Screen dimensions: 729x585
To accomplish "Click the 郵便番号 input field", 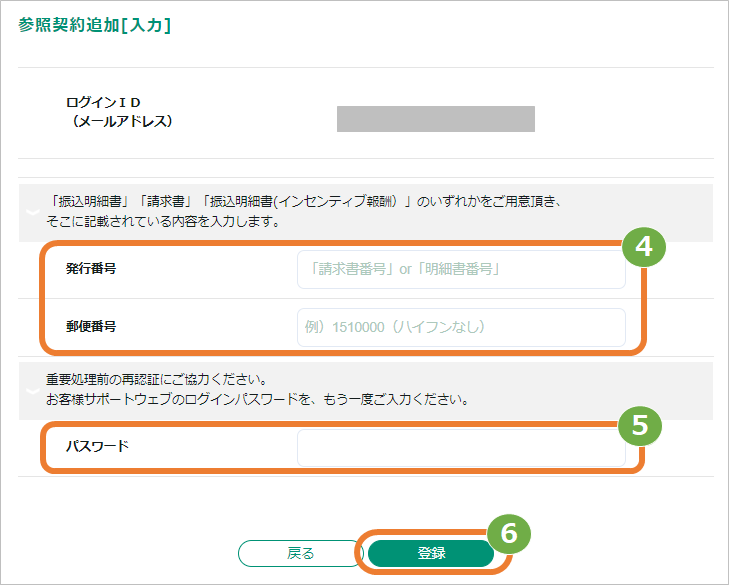I will (461, 327).
